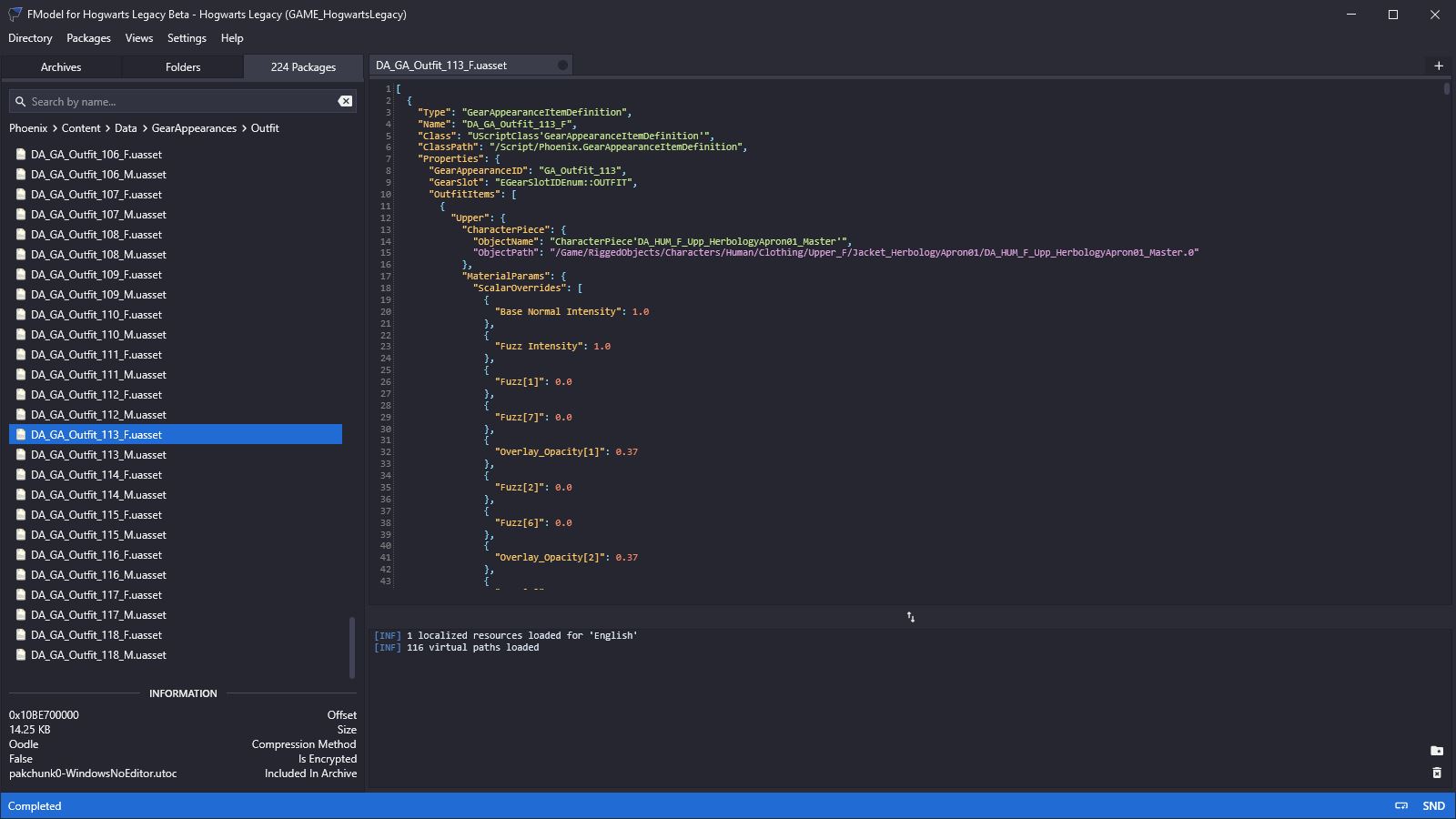Screen dimensions: 1456x819
Task: Click the swap panels arrows icon
Action: 910,617
